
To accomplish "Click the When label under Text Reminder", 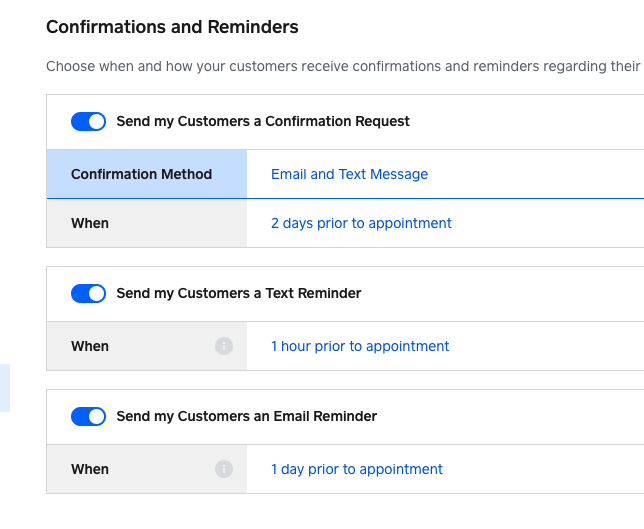I will (x=90, y=346).
